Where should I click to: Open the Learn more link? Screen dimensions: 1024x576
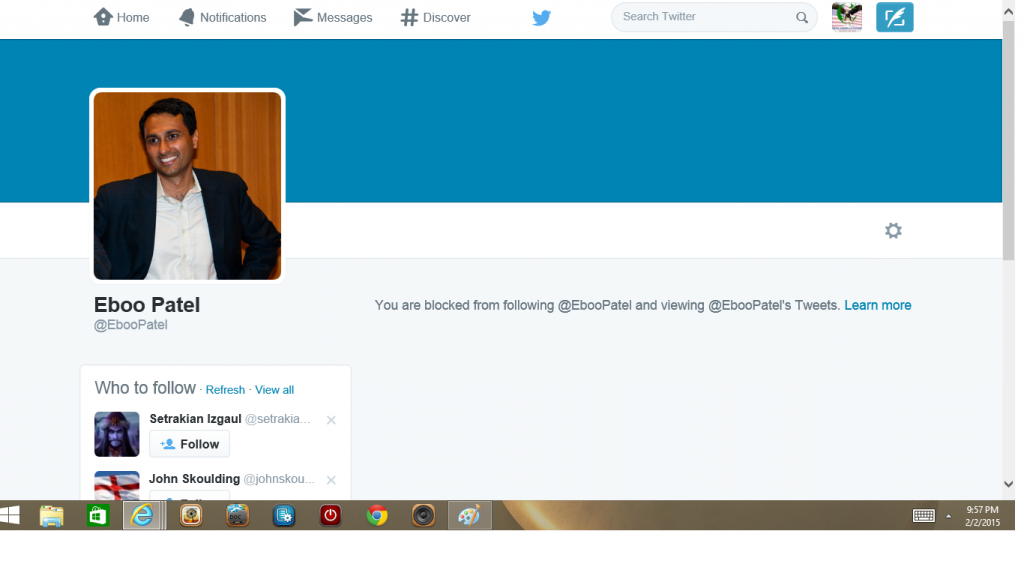(x=878, y=305)
